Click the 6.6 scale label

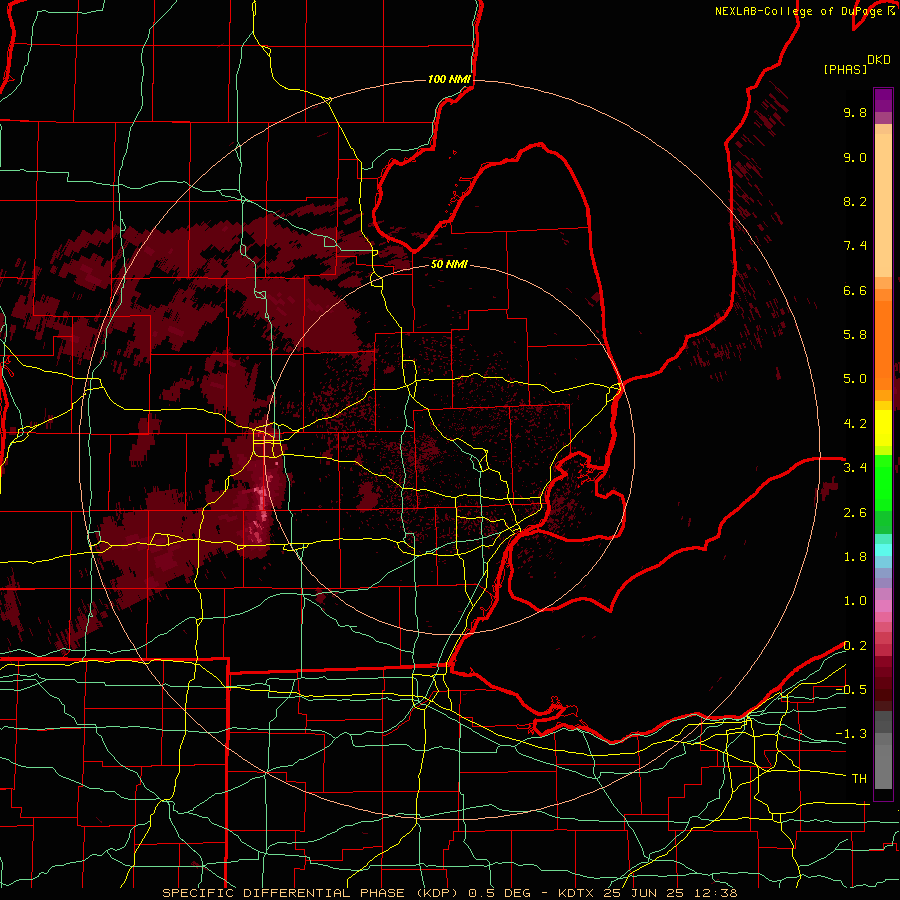855,290
